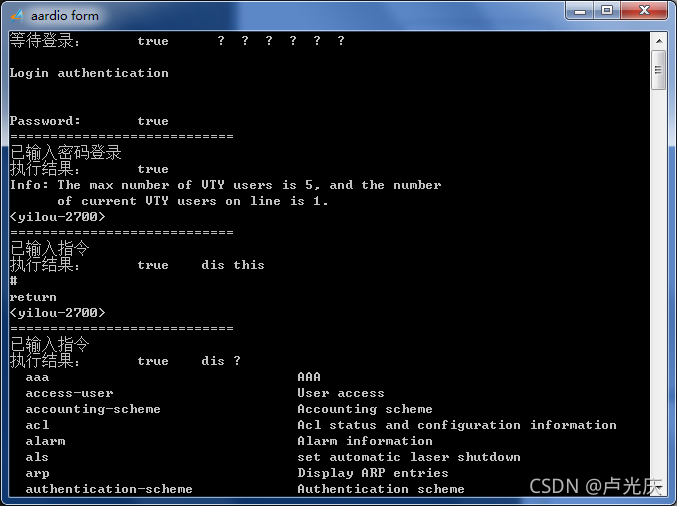Image resolution: width=677 pixels, height=506 pixels.
Task: Click 'Display ARP entries' description text
Action: click(373, 473)
